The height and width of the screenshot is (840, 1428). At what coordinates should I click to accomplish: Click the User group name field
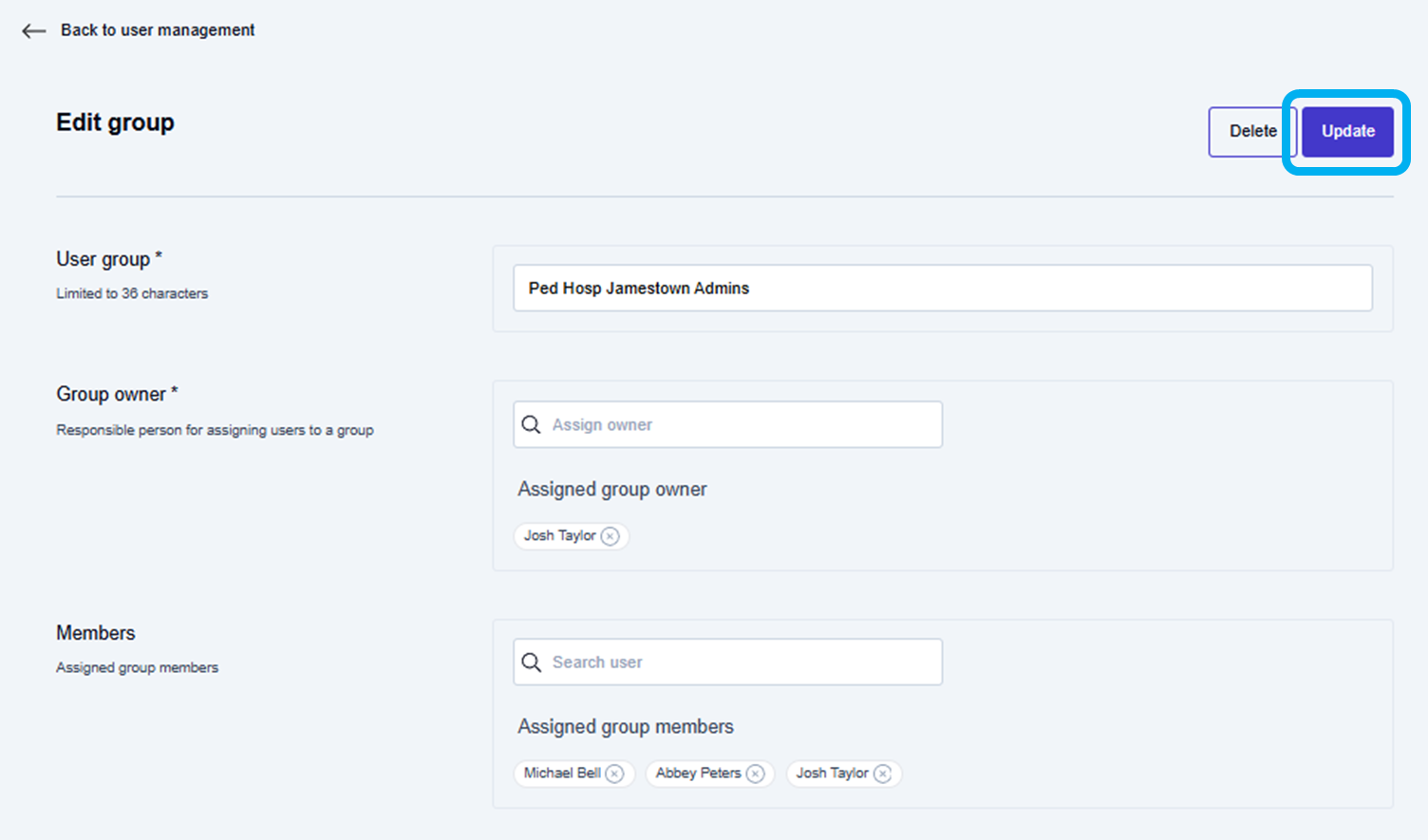pos(942,289)
